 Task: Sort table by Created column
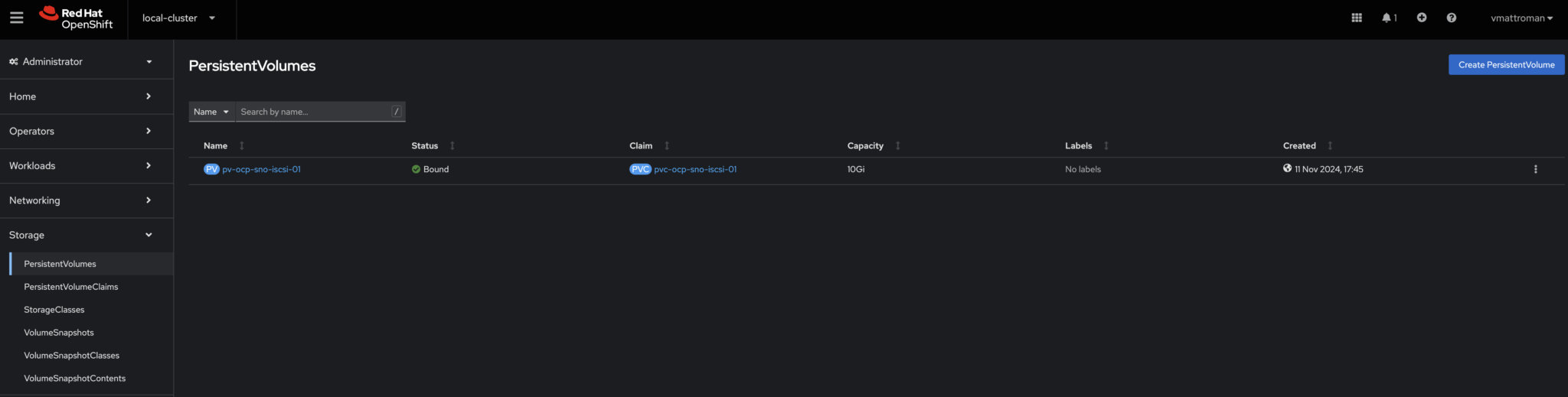[x=1330, y=145]
